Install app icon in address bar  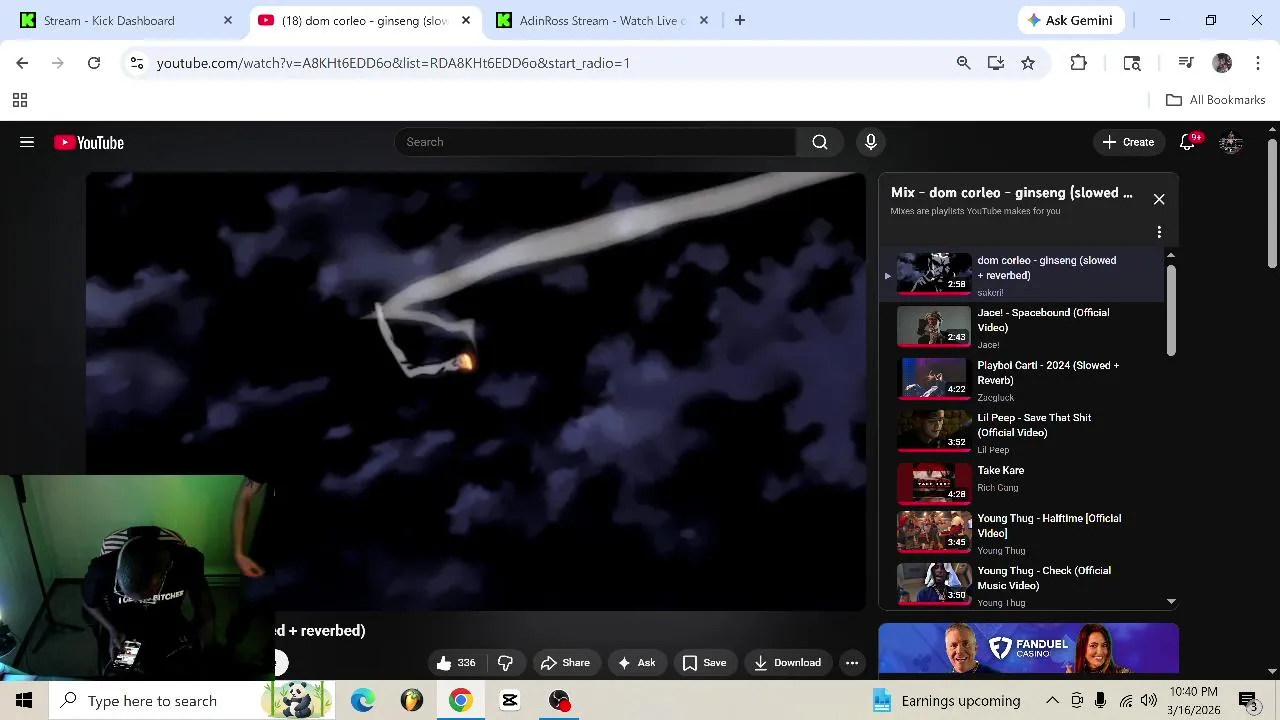click(x=996, y=63)
